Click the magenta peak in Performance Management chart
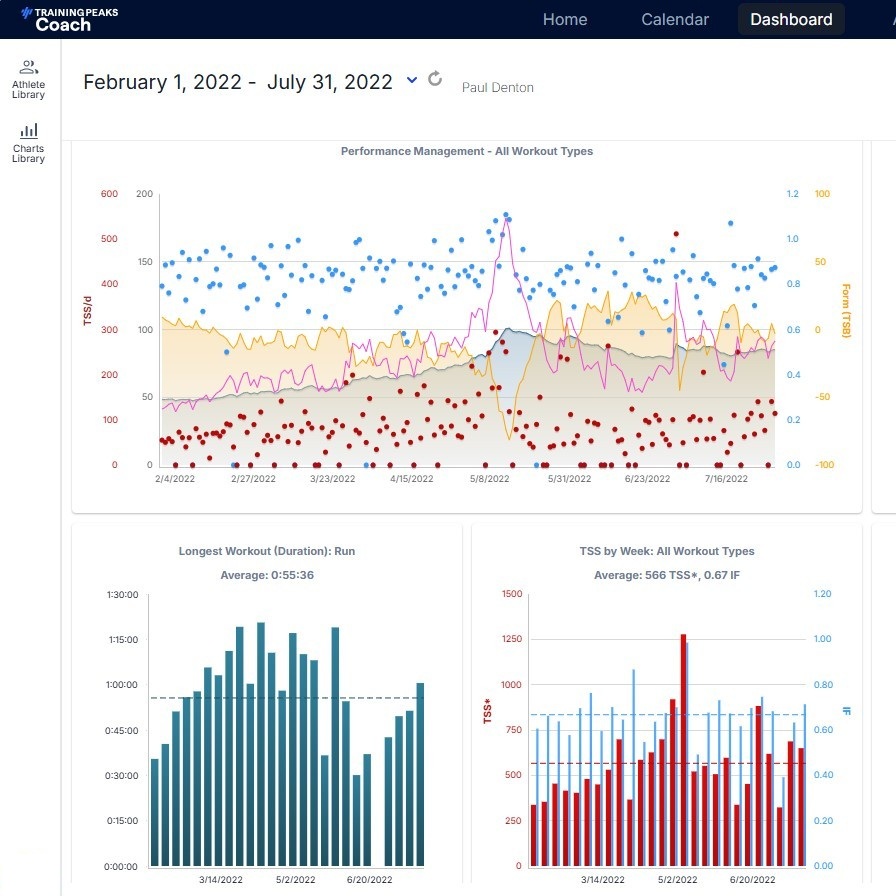The width and height of the screenshot is (896, 896). point(508,222)
